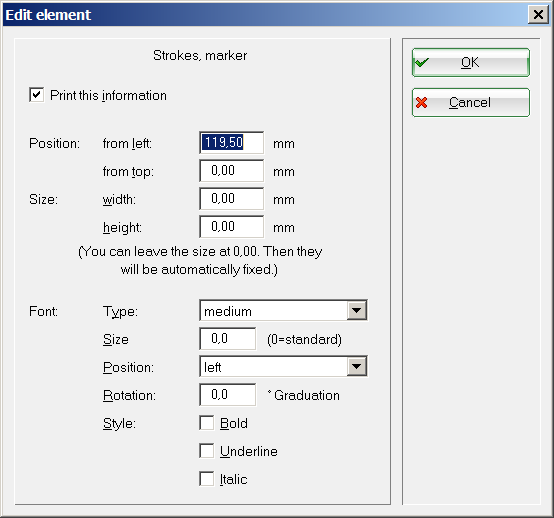This screenshot has width=554, height=518.
Task: Select the height size field
Action: (231, 226)
